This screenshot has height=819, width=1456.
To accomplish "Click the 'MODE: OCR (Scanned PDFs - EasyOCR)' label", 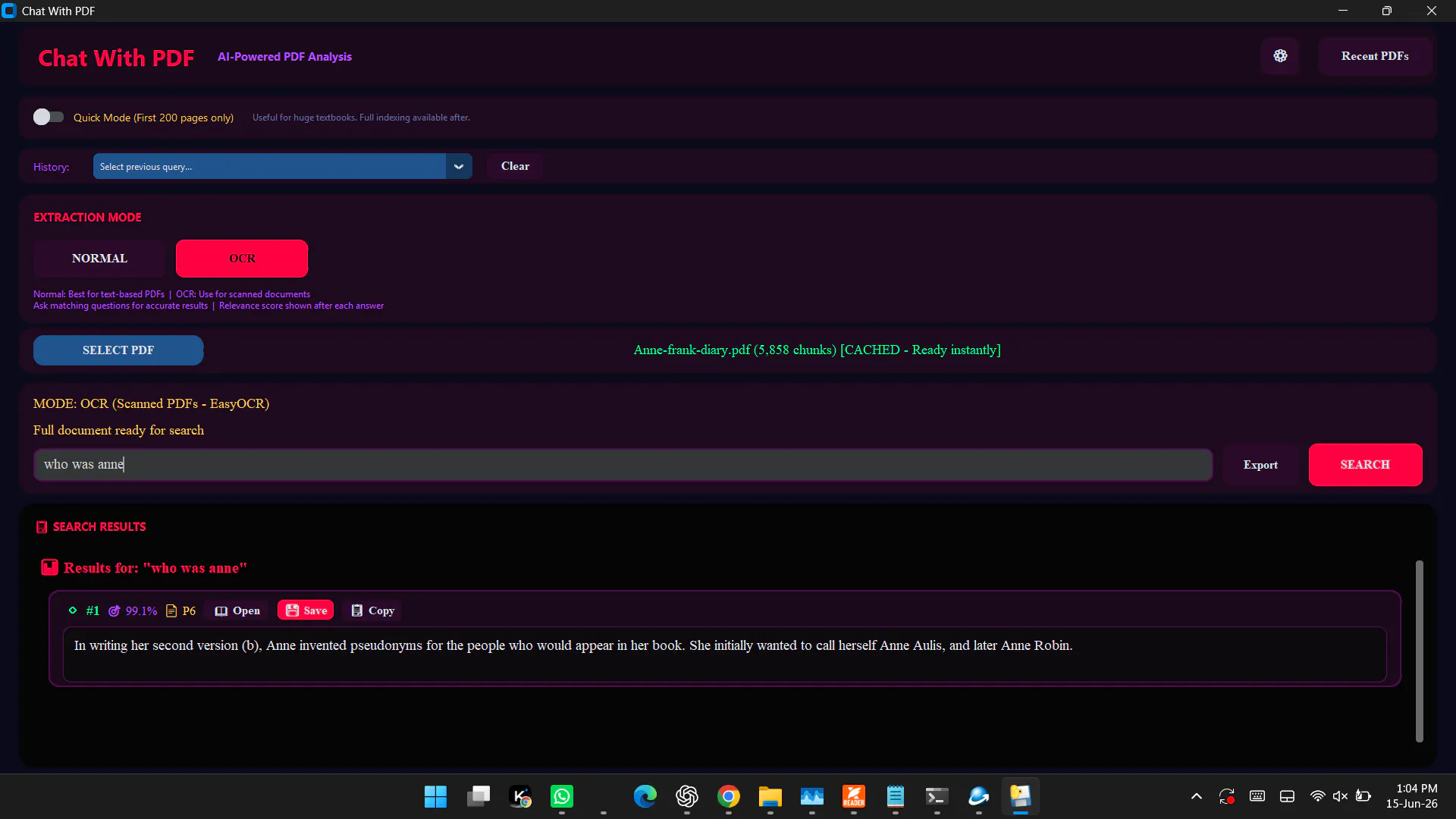I will point(152,403).
